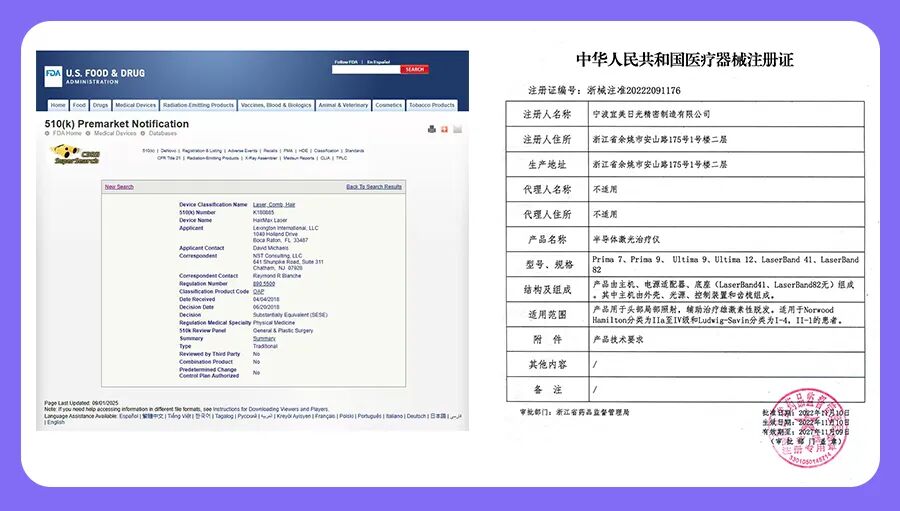The image size is (900, 511).
Task: Click the New Search link
Action: coord(119,187)
